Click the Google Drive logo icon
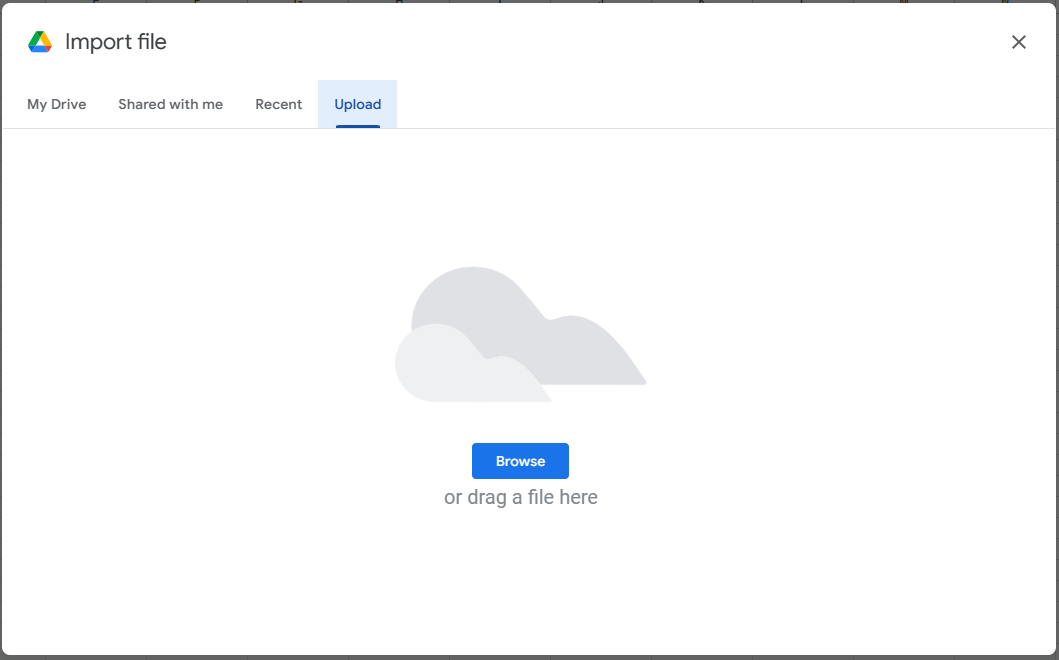 click(40, 42)
